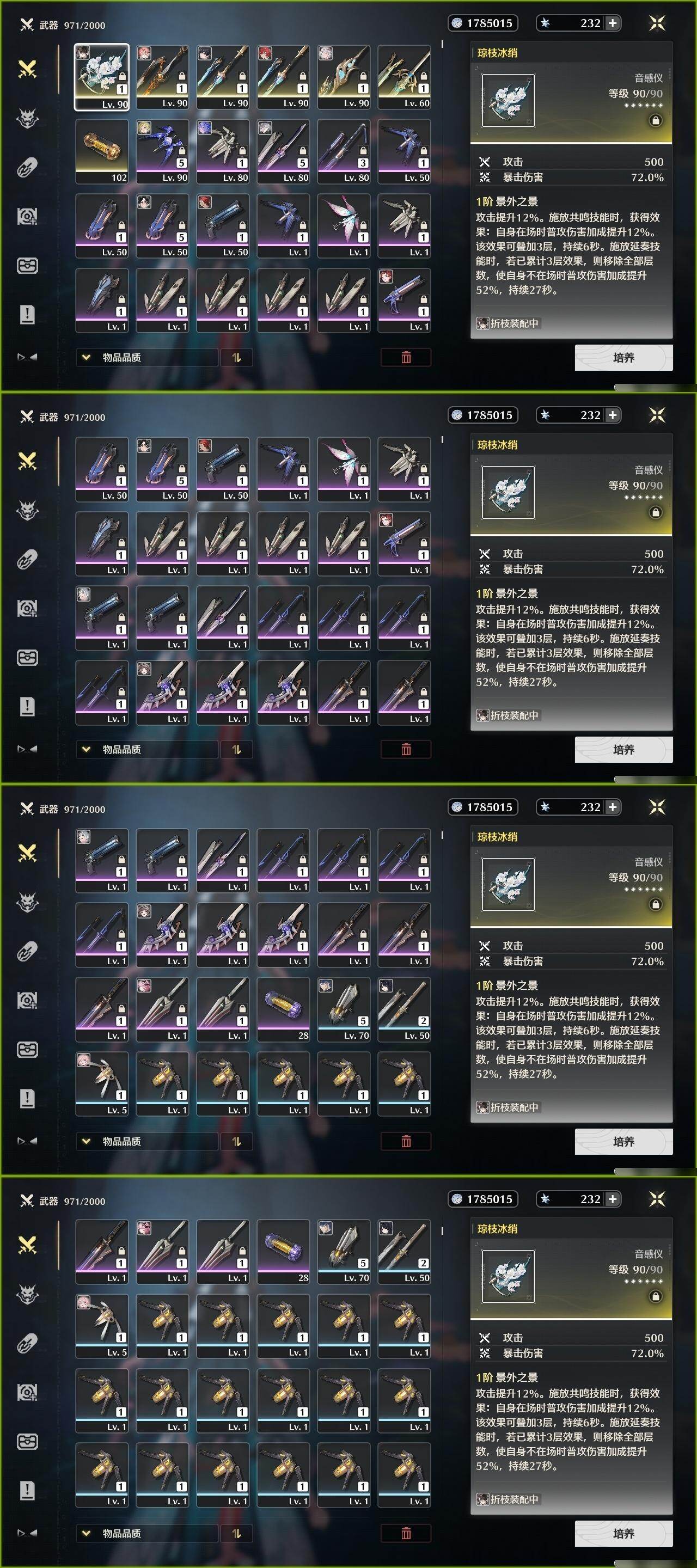Click the 培养 button in the topmost panel
The height and width of the screenshot is (1568, 697).
(624, 357)
